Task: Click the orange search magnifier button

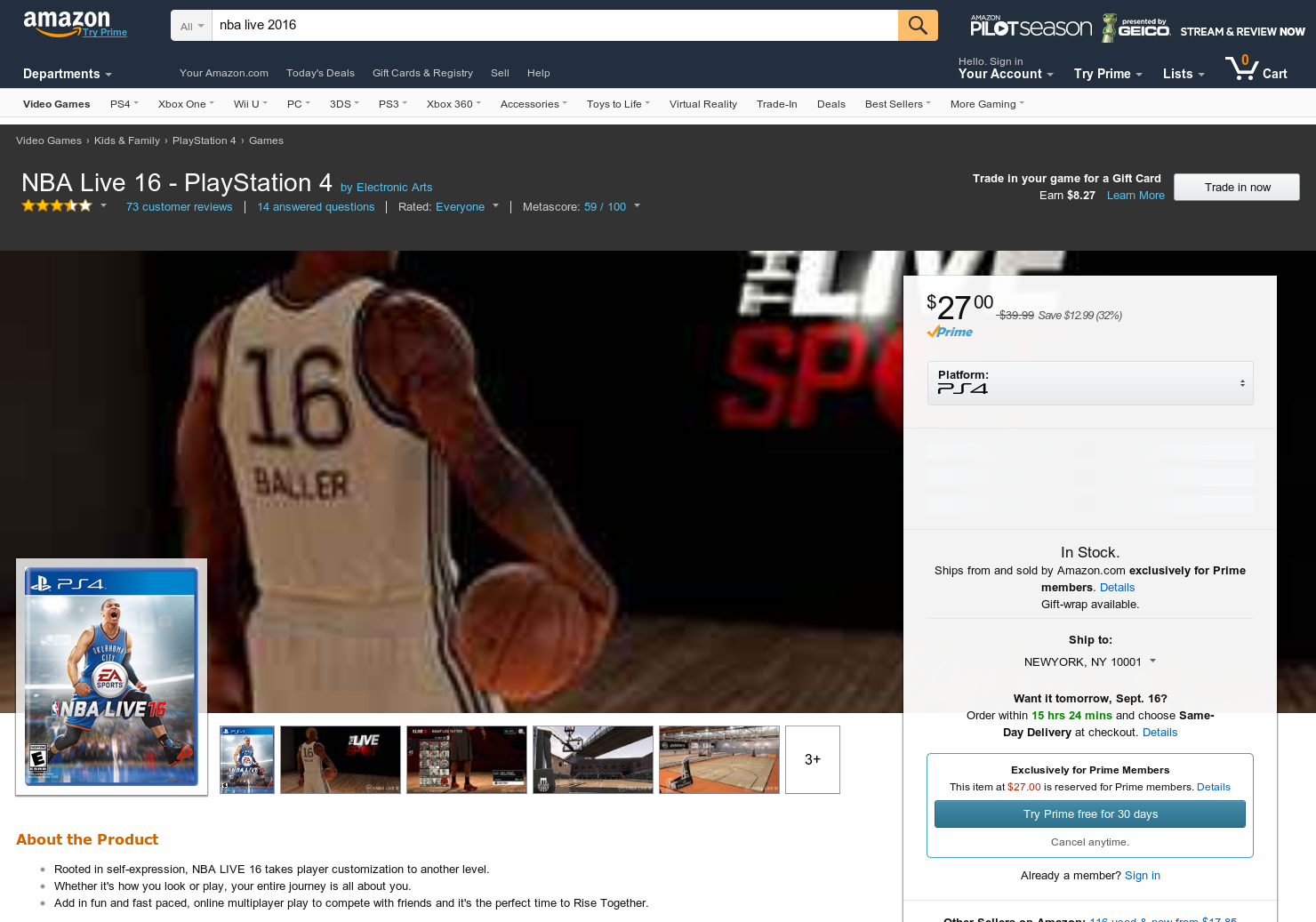Action: click(918, 25)
